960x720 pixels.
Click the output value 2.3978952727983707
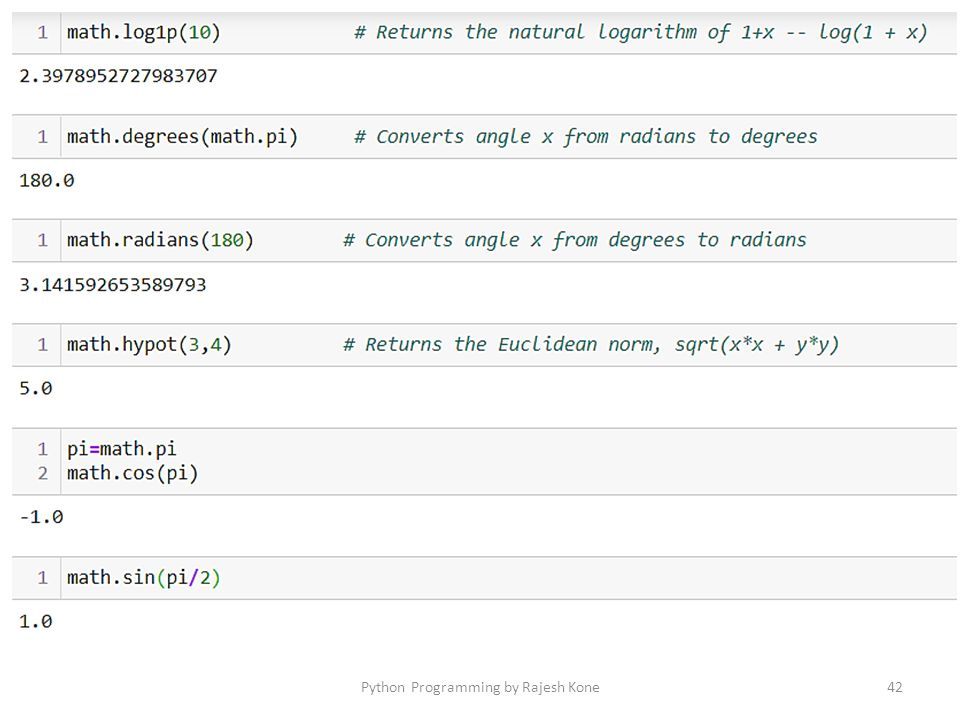point(118,76)
